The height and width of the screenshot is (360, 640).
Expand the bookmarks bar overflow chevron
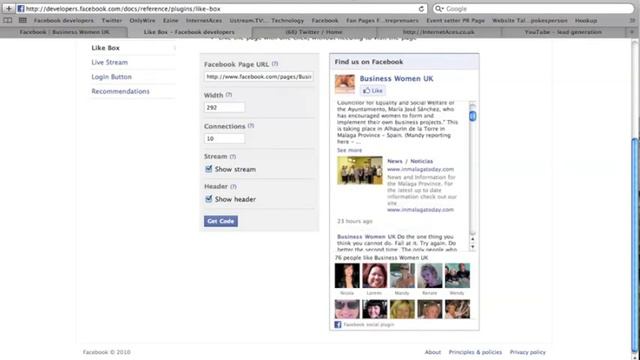click(x=632, y=20)
